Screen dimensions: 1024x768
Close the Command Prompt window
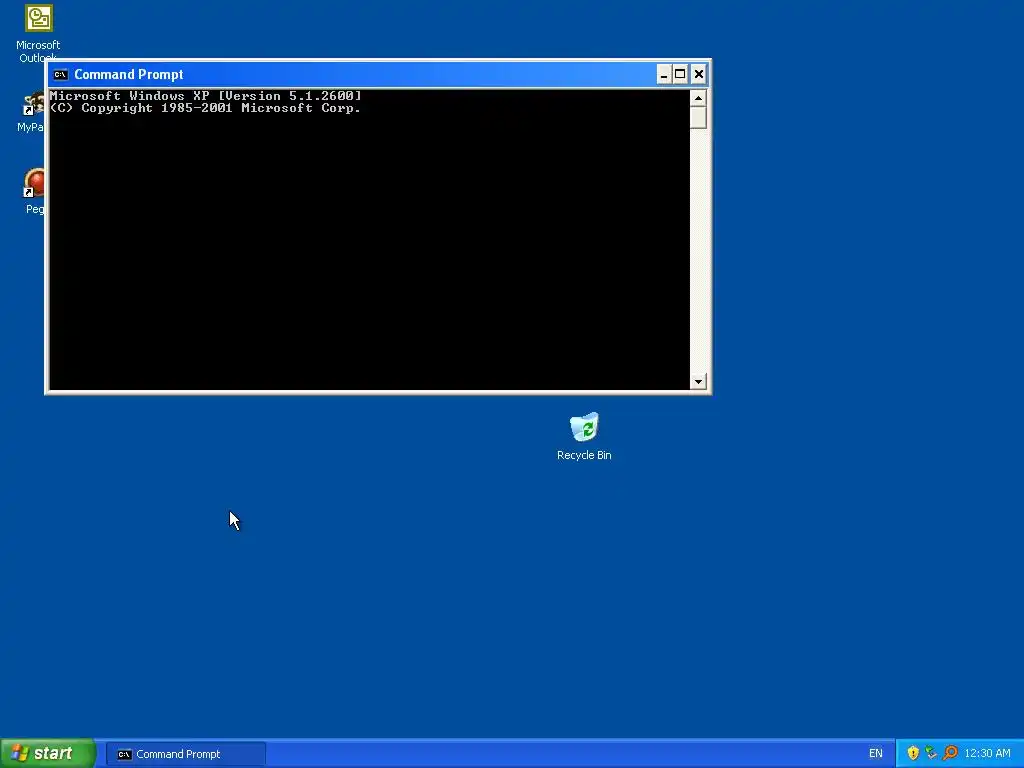pyautogui.click(x=698, y=74)
